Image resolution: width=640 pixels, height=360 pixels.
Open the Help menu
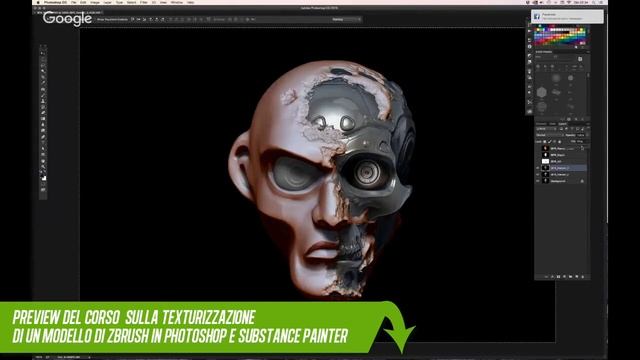tap(190, 2)
